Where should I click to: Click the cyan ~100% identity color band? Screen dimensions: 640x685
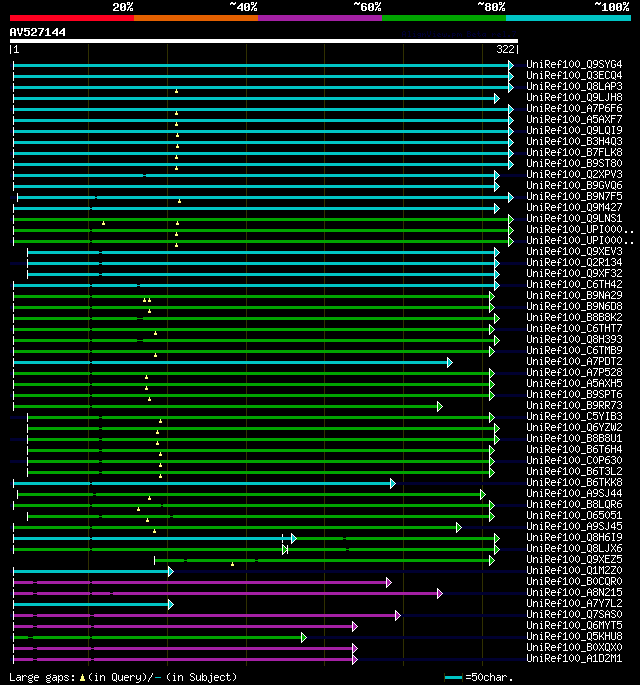(568, 18)
